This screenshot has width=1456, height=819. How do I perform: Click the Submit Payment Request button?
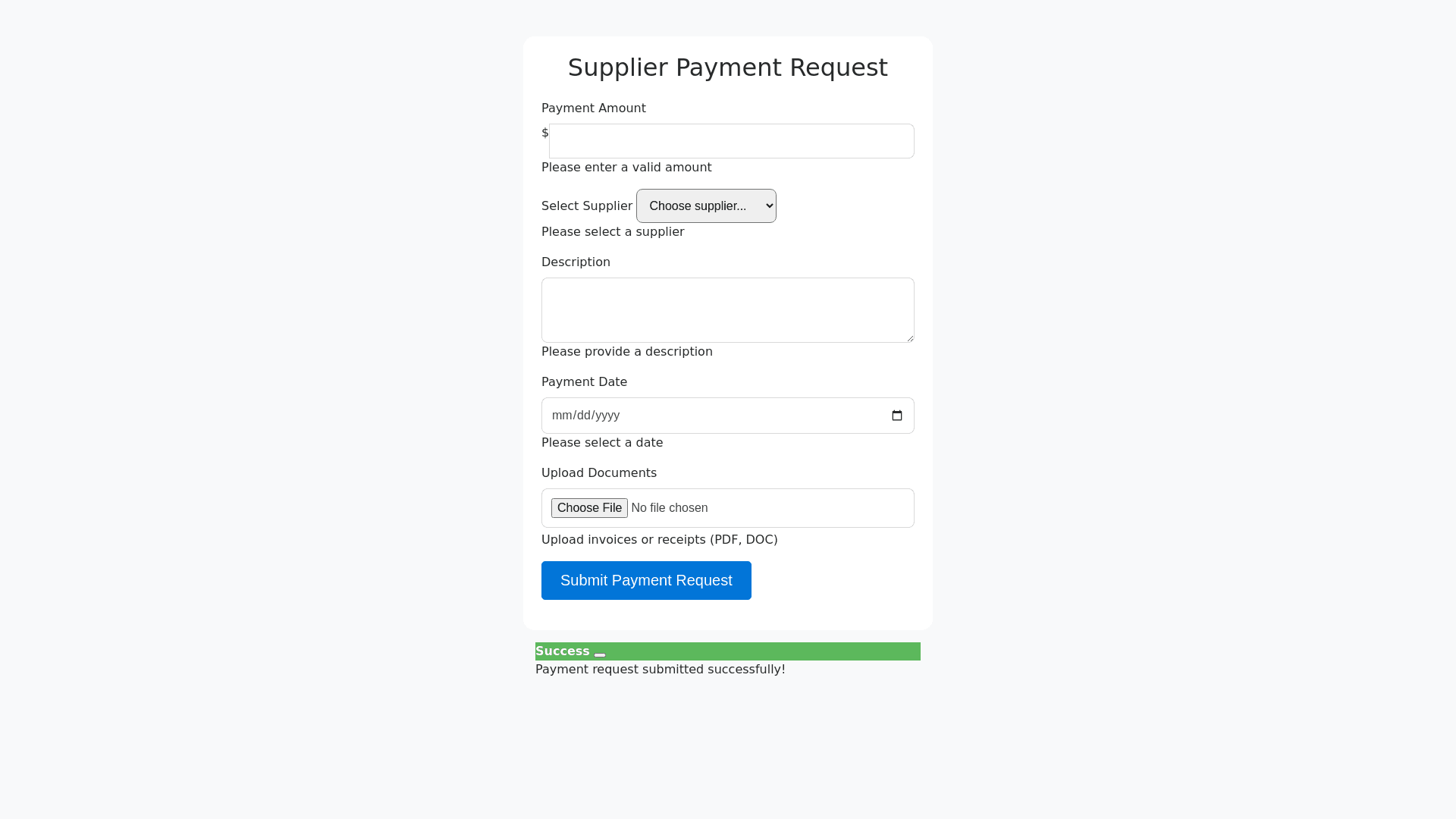(x=646, y=581)
